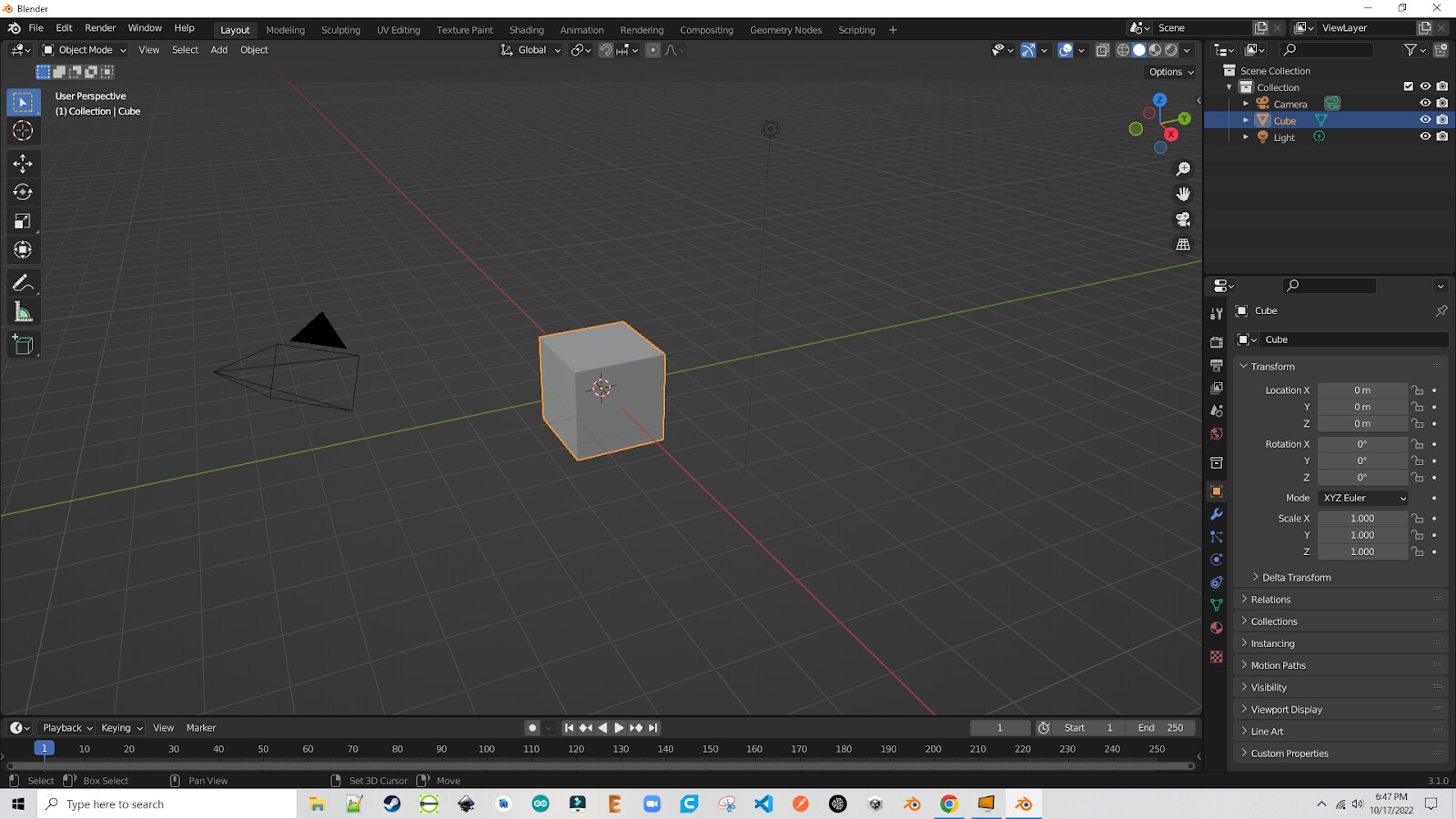Launch Blender from the taskbar

(x=1023, y=804)
